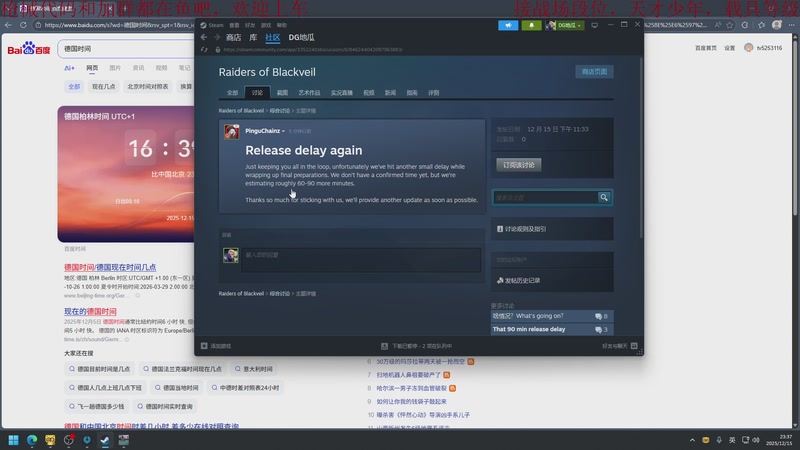
Task: Click PinguChainz avatar on the post
Action: tap(232, 132)
